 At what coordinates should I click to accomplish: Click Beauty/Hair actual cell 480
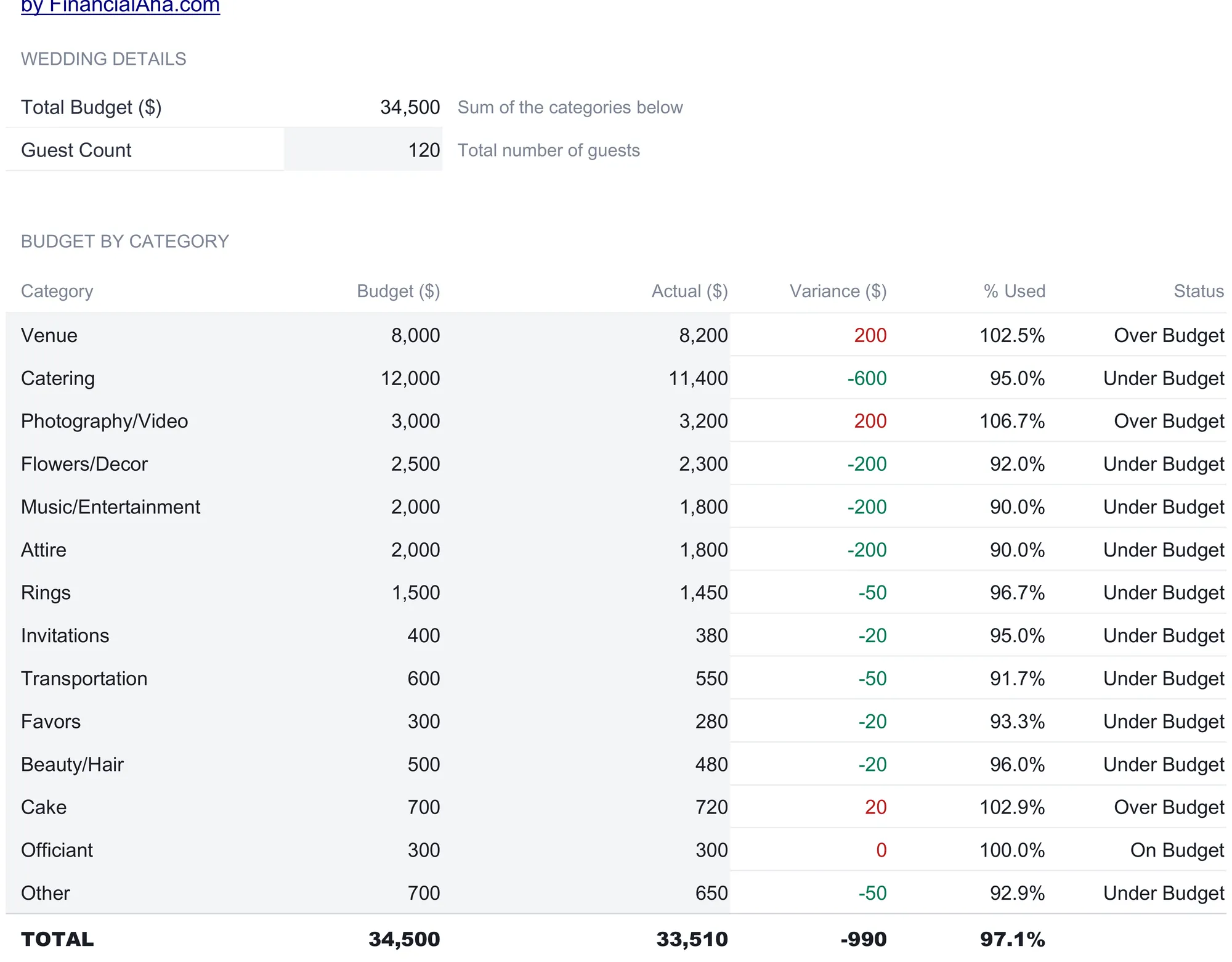(711, 764)
